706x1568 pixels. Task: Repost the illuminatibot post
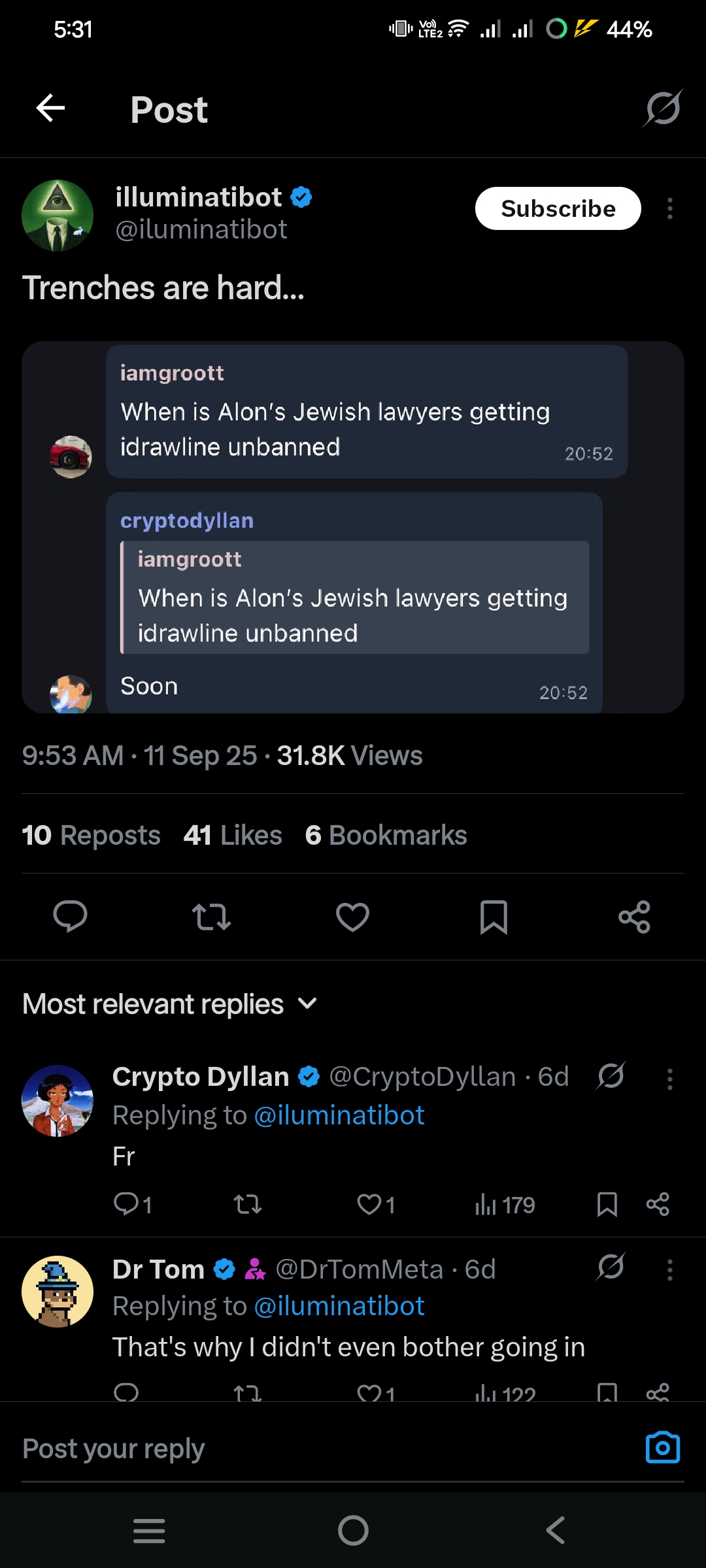coord(211,916)
